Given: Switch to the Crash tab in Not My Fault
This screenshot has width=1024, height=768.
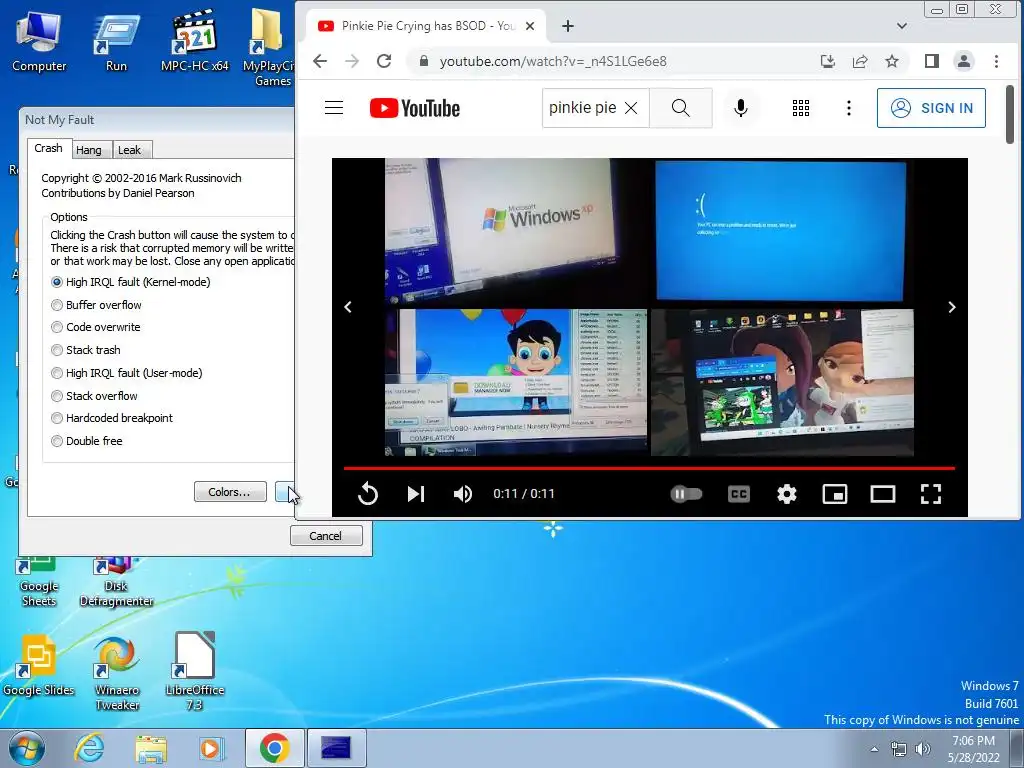Looking at the screenshot, I should coord(48,148).
